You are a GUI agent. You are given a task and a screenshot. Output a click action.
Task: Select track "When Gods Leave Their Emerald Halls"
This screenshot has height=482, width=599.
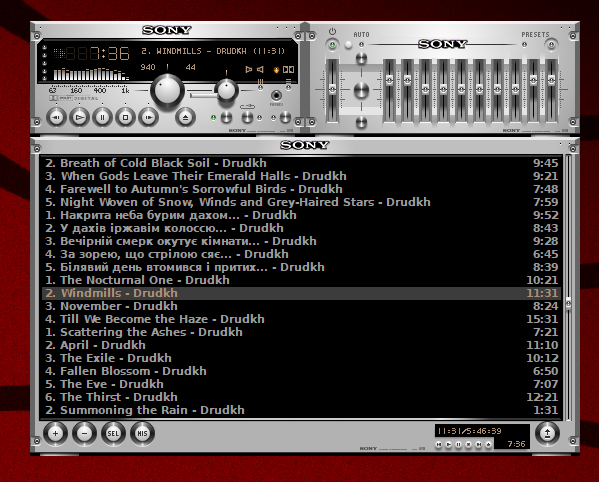(x=301, y=176)
